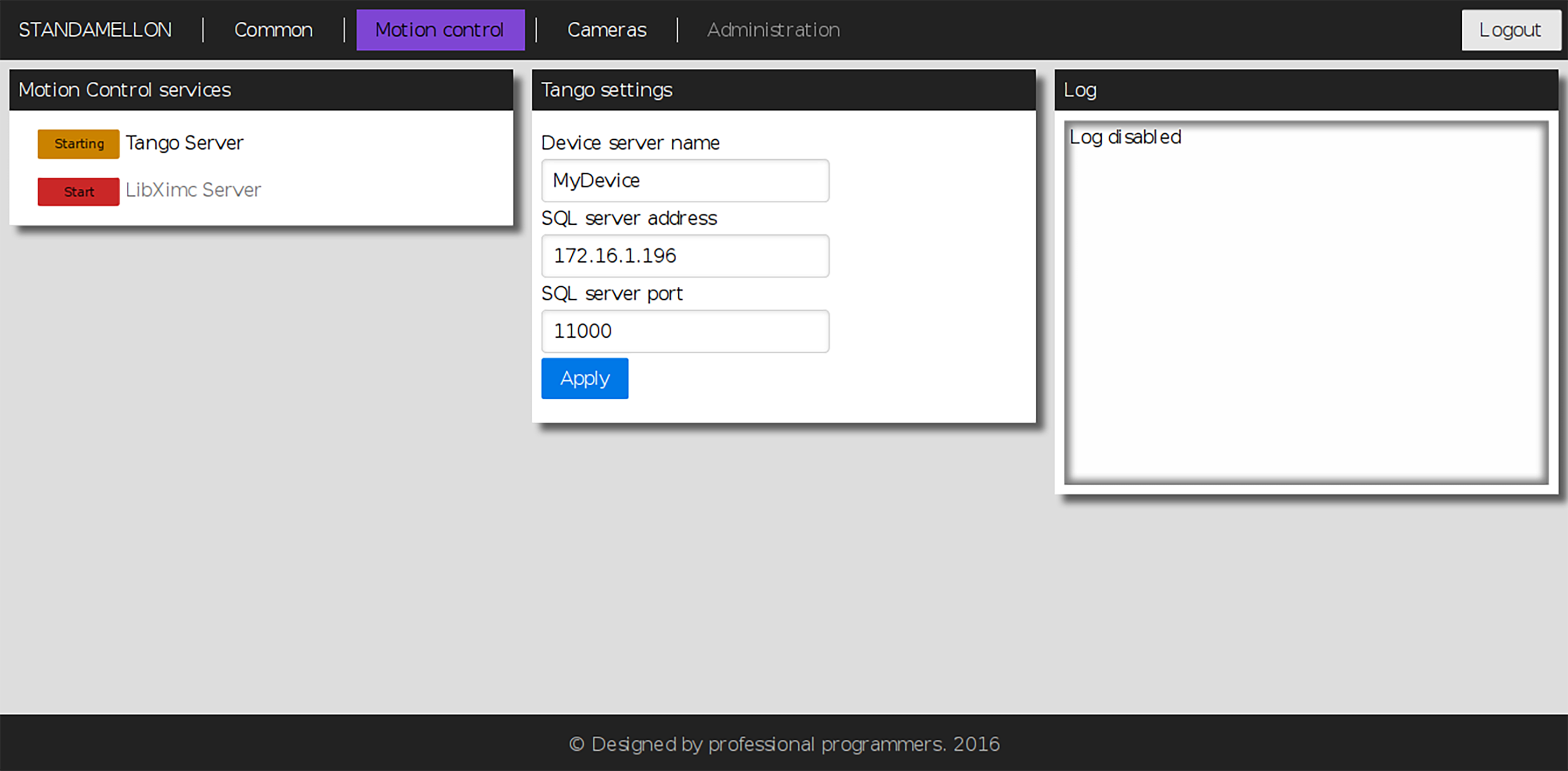The image size is (1568, 771).
Task: Click the Log panel header
Action: [x=1306, y=90]
